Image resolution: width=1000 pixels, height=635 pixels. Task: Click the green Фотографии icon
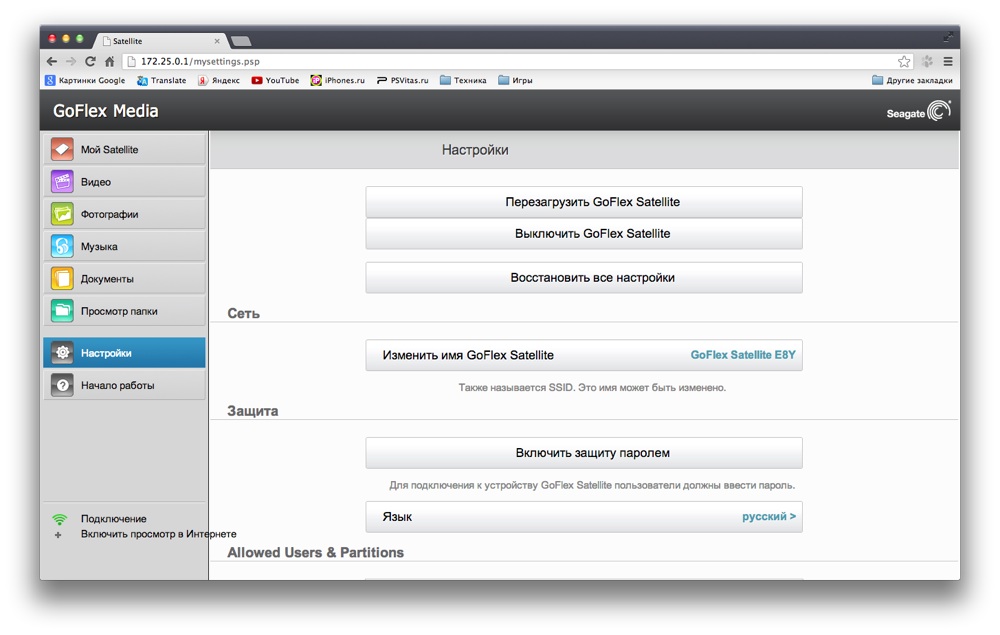(x=62, y=214)
